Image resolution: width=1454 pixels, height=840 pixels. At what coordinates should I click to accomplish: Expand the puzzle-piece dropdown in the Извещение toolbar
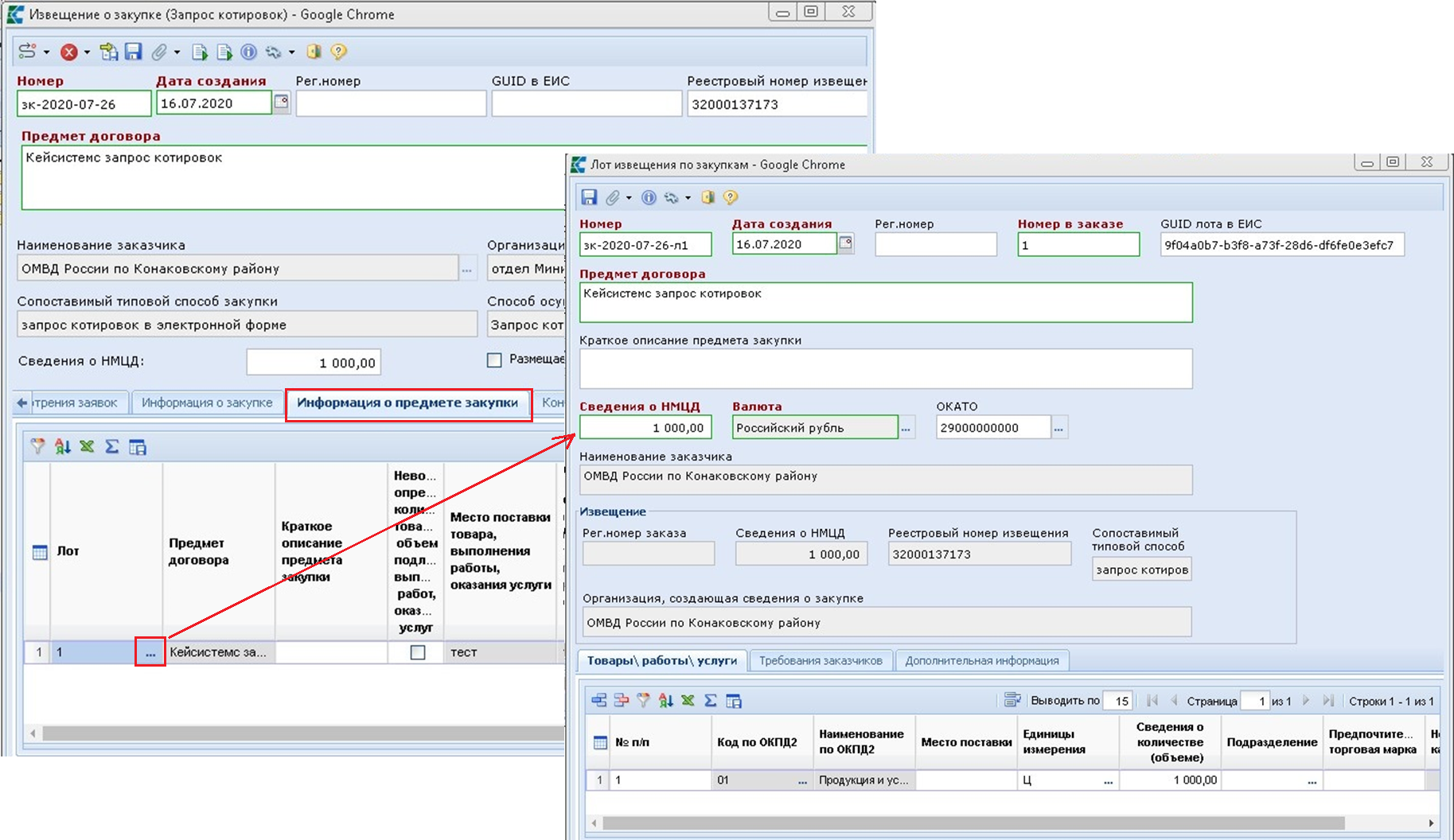[291, 52]
